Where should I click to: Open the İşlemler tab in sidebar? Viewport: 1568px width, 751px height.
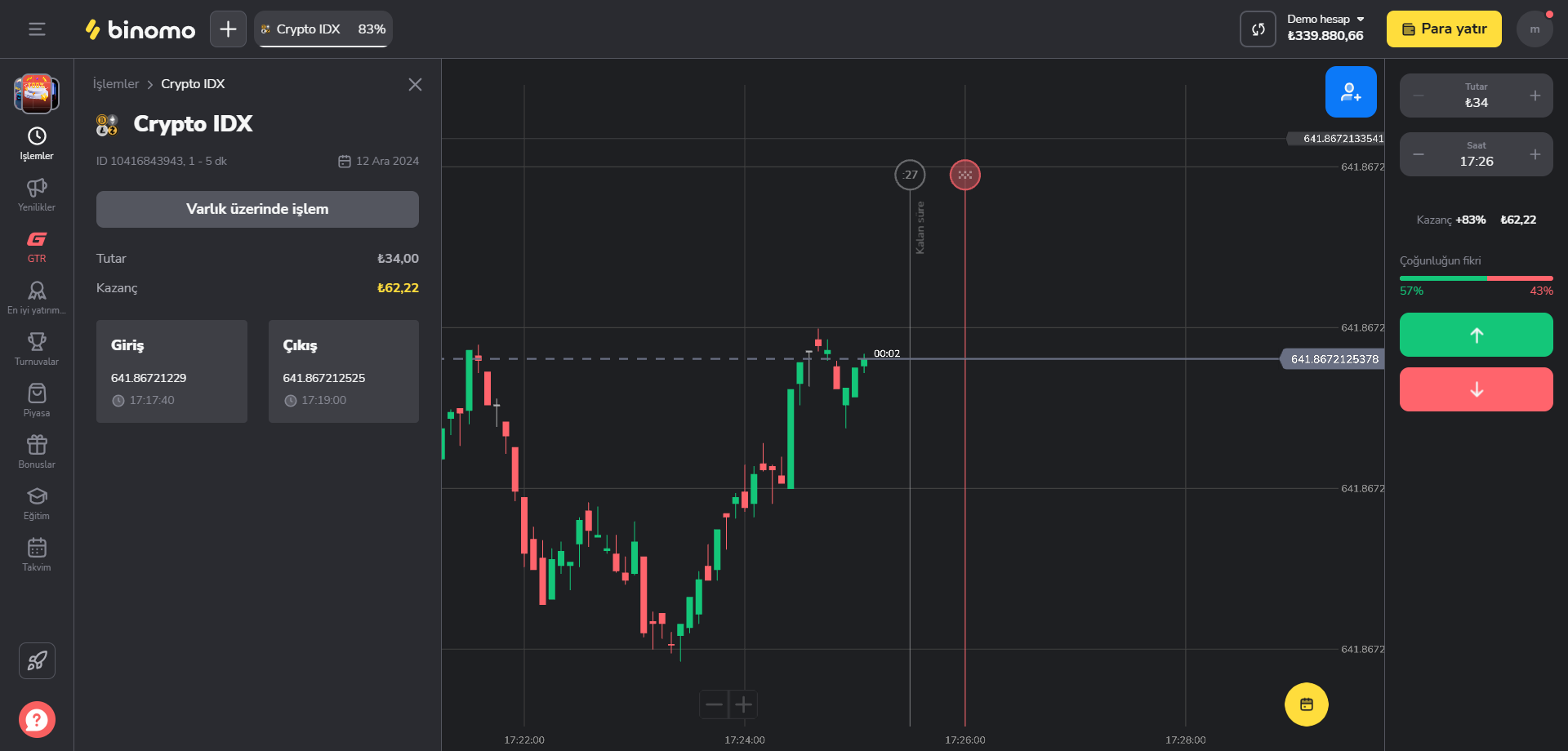(x=37, y=143)
